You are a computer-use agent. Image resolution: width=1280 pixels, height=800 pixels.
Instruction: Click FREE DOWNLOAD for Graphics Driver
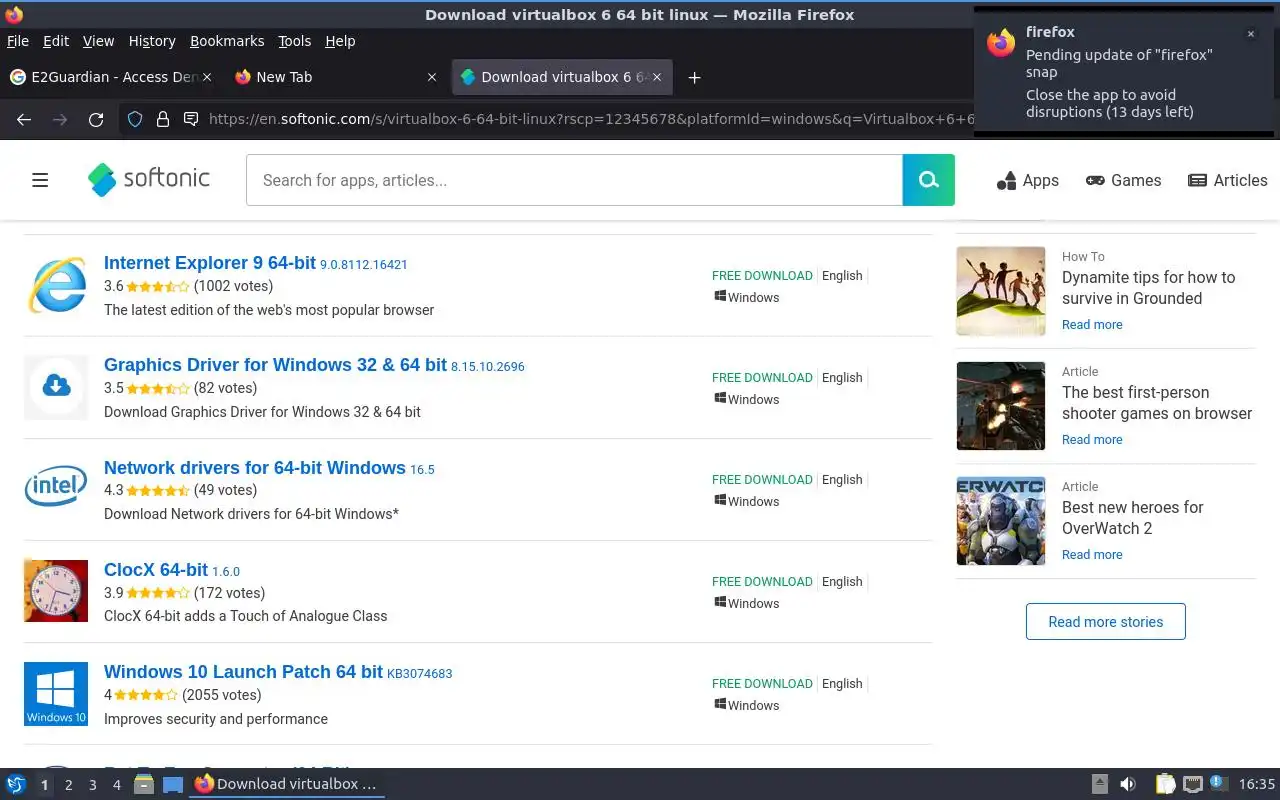tap(762, 377)
